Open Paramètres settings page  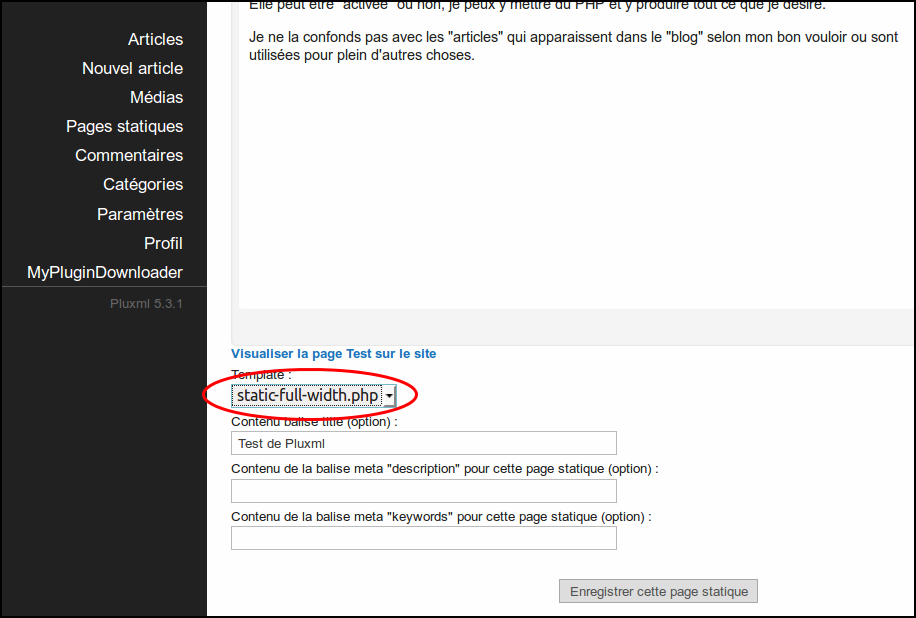pos(140,215)
